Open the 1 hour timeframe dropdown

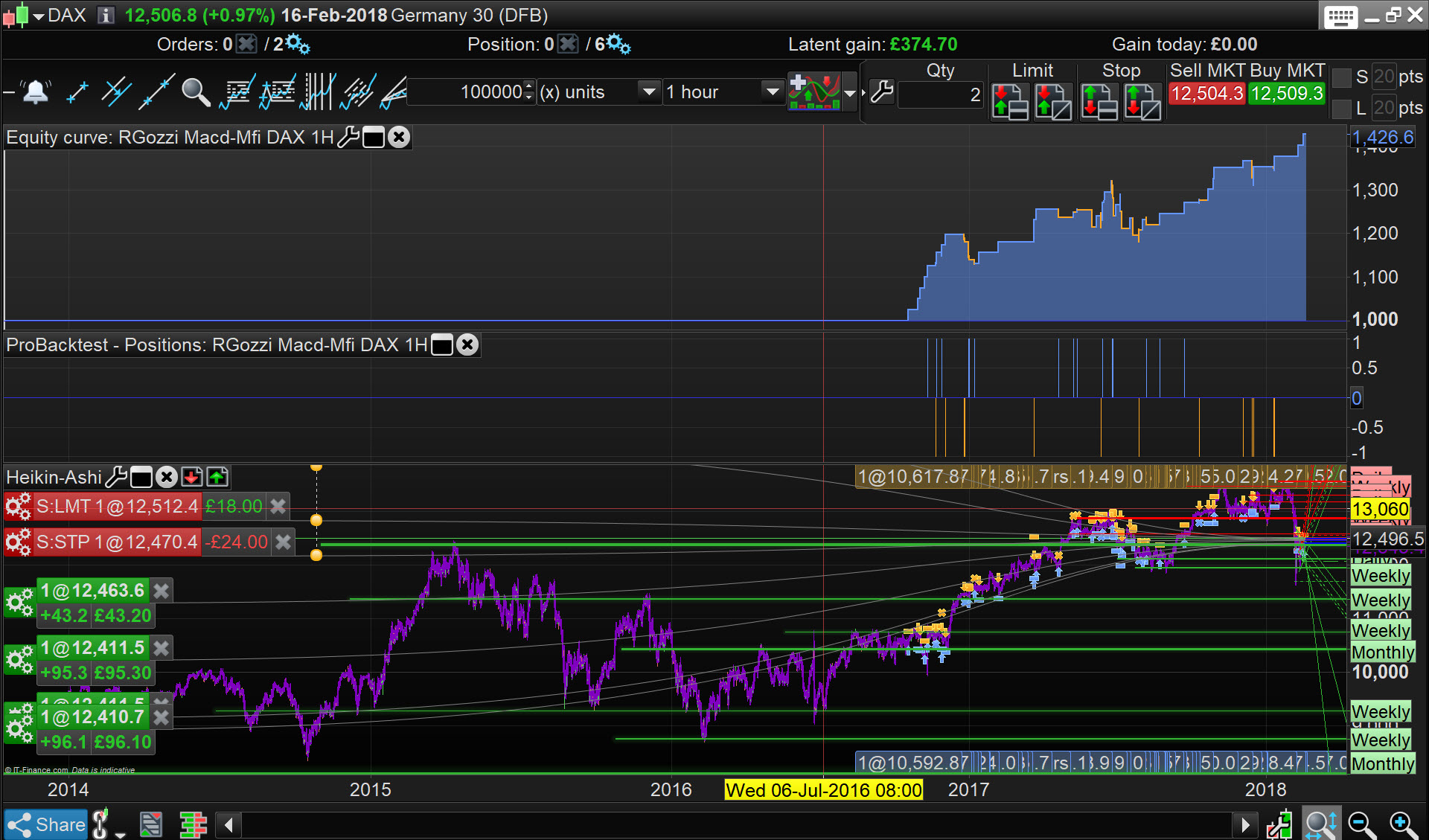click(773, 92)
